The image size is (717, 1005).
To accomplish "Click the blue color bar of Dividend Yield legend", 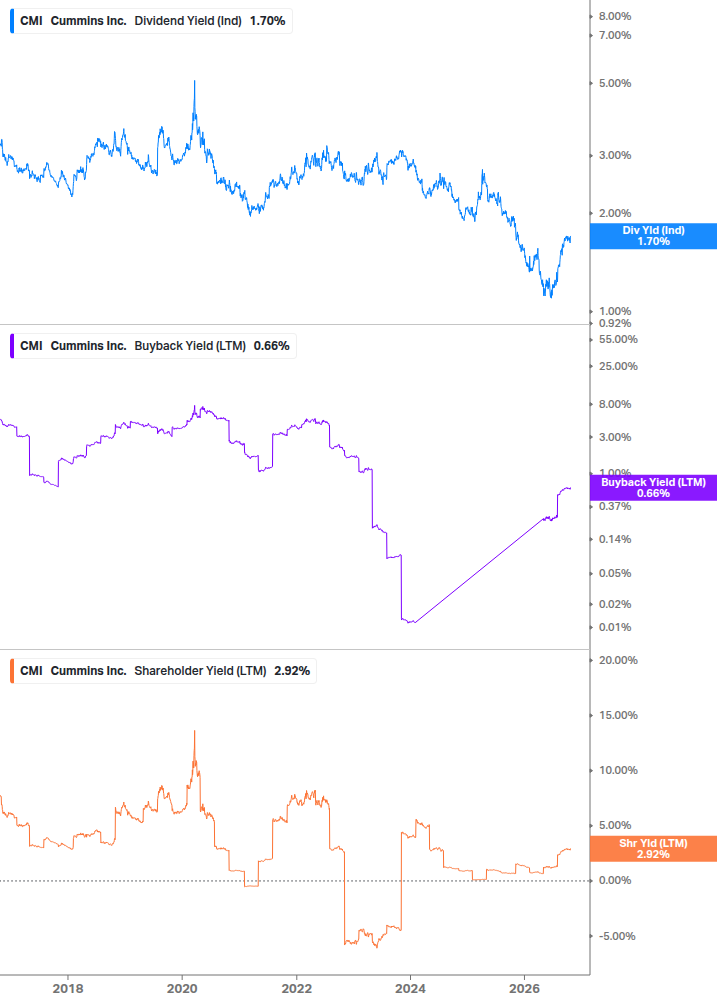I will (x=12, y=21).
